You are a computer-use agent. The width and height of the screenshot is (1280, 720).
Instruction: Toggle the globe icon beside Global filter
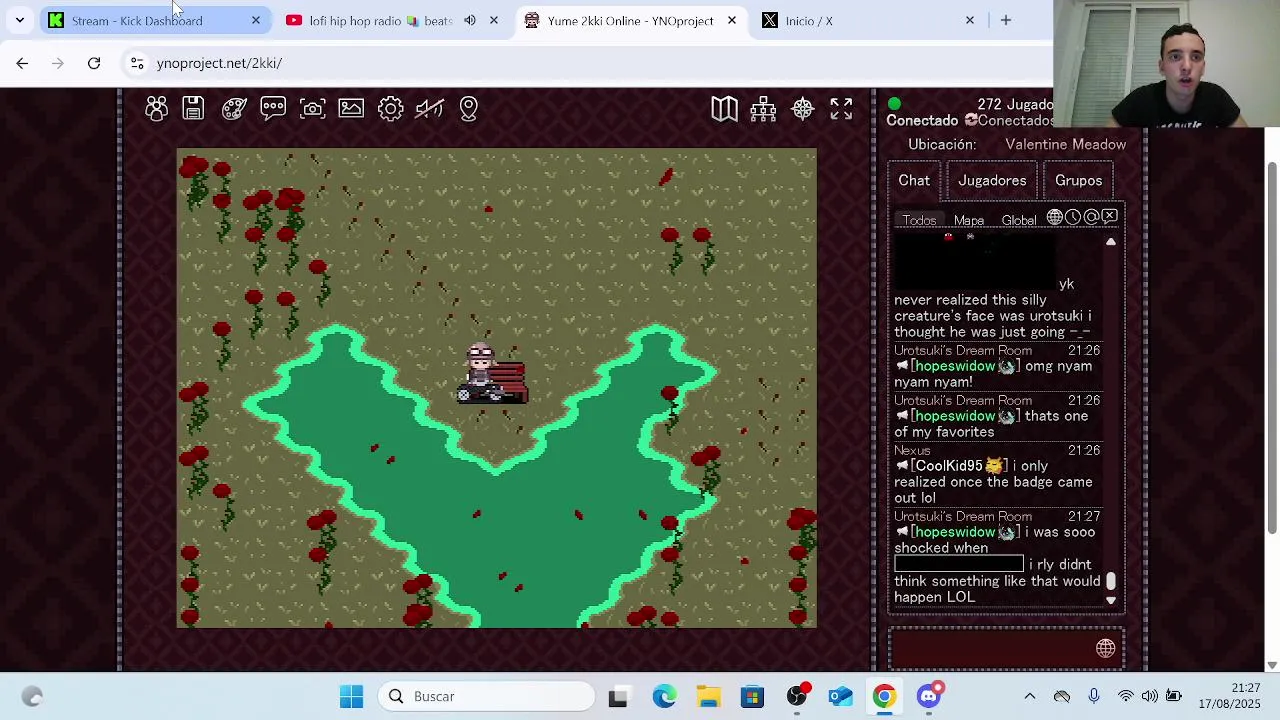[1055, 217]
